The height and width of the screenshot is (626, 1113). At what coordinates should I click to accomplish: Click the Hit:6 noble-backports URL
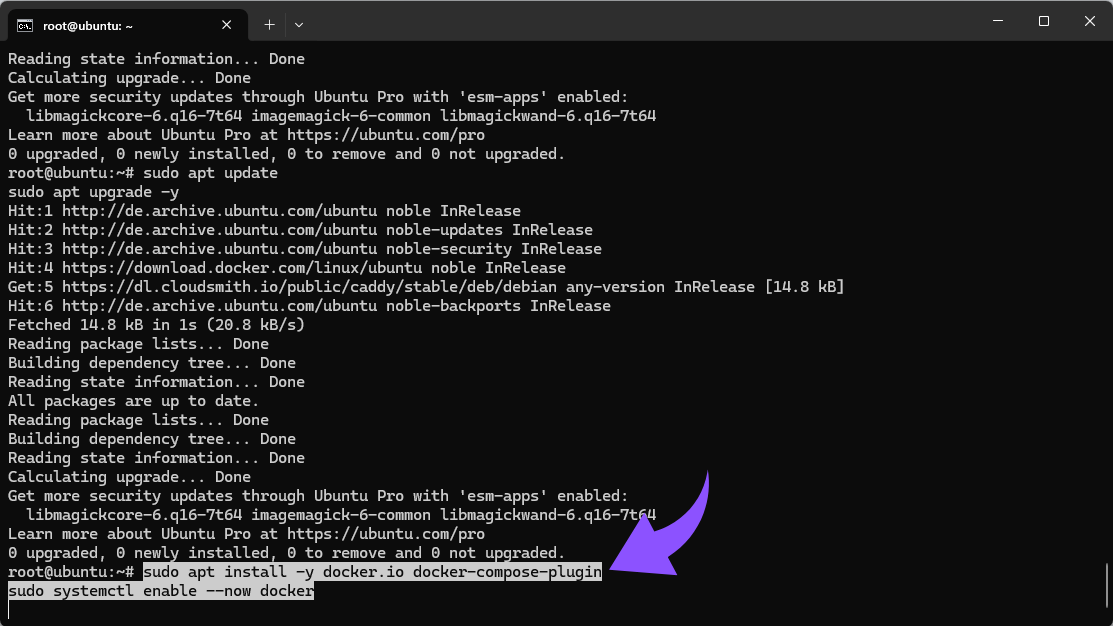click(219, 306)
